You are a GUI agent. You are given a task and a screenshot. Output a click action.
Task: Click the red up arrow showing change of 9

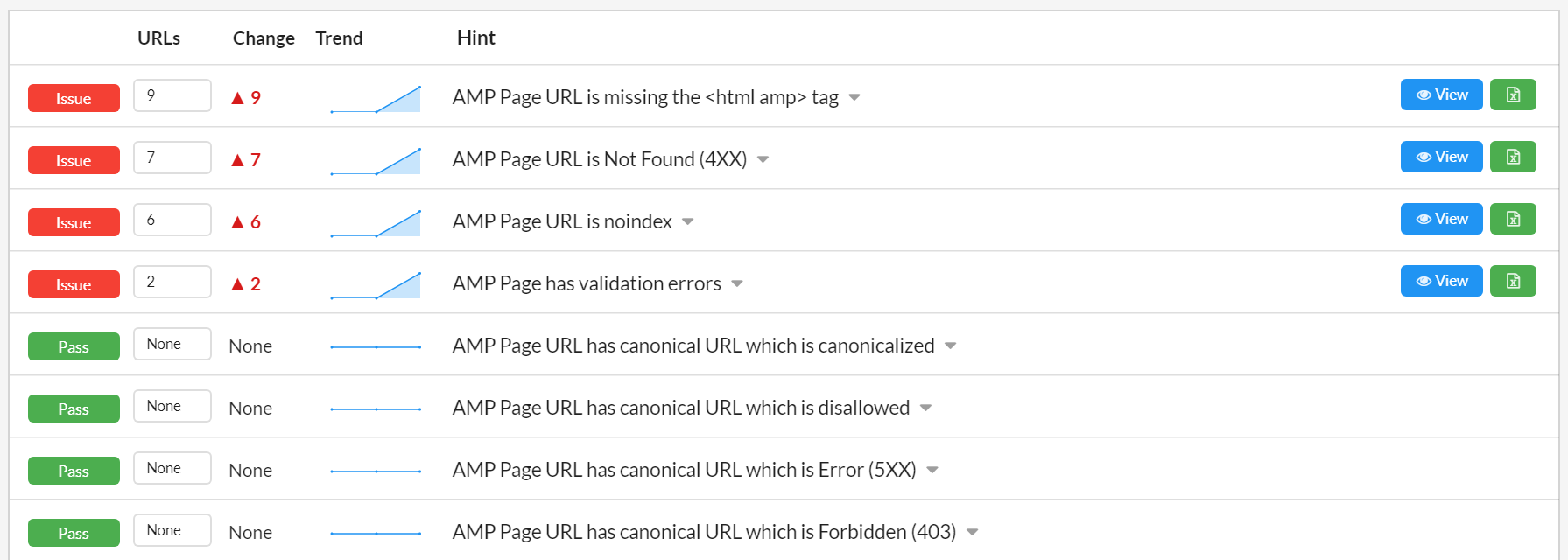point(237,98)
